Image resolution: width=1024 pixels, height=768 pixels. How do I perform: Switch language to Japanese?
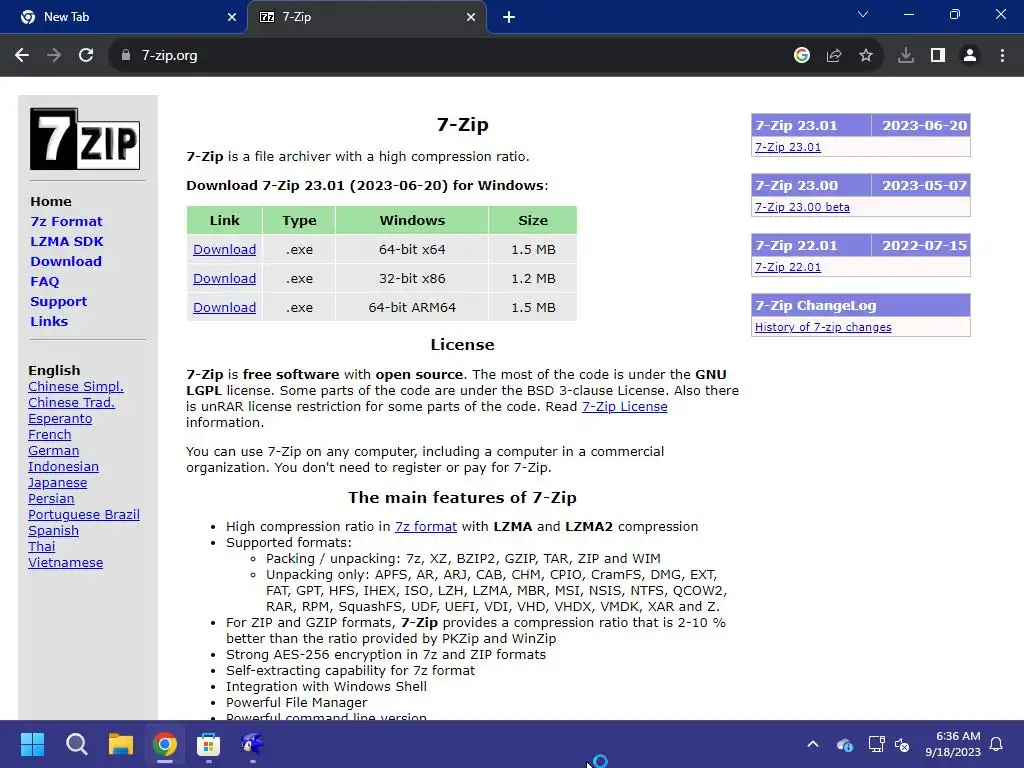57,483
